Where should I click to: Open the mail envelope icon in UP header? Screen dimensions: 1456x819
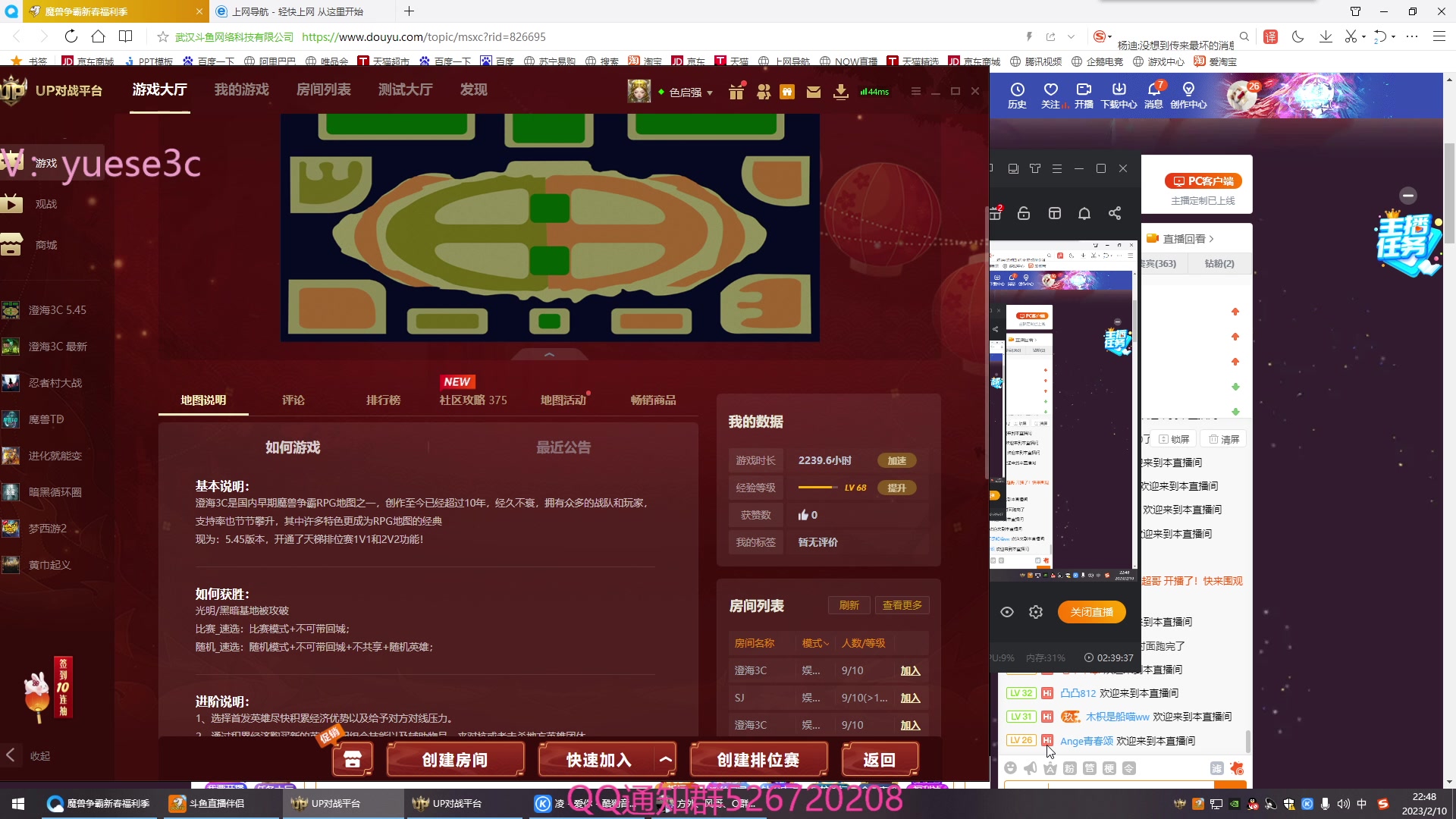coord(814,92)
